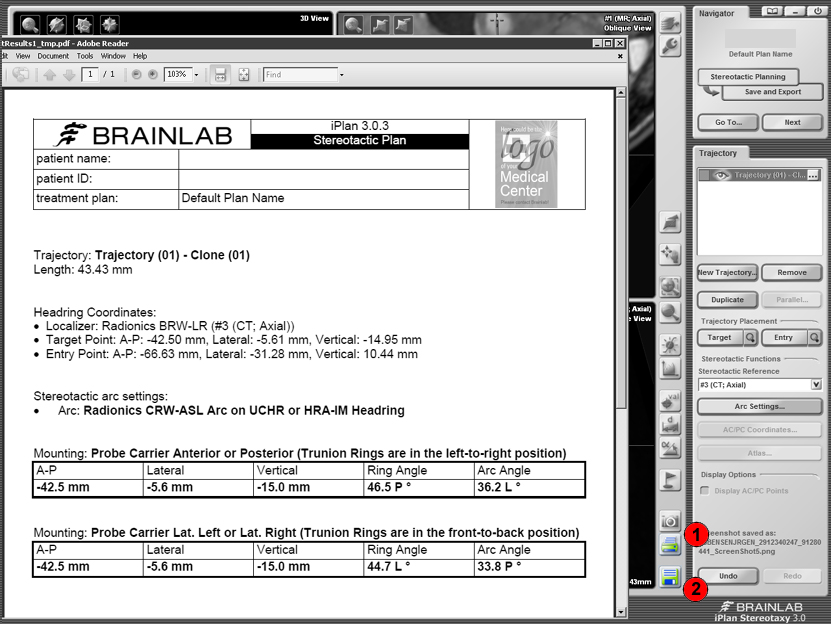The width and height of the screenshot is (831, 624).
Task: Click the print icon in sidebar
Action: 670,546
